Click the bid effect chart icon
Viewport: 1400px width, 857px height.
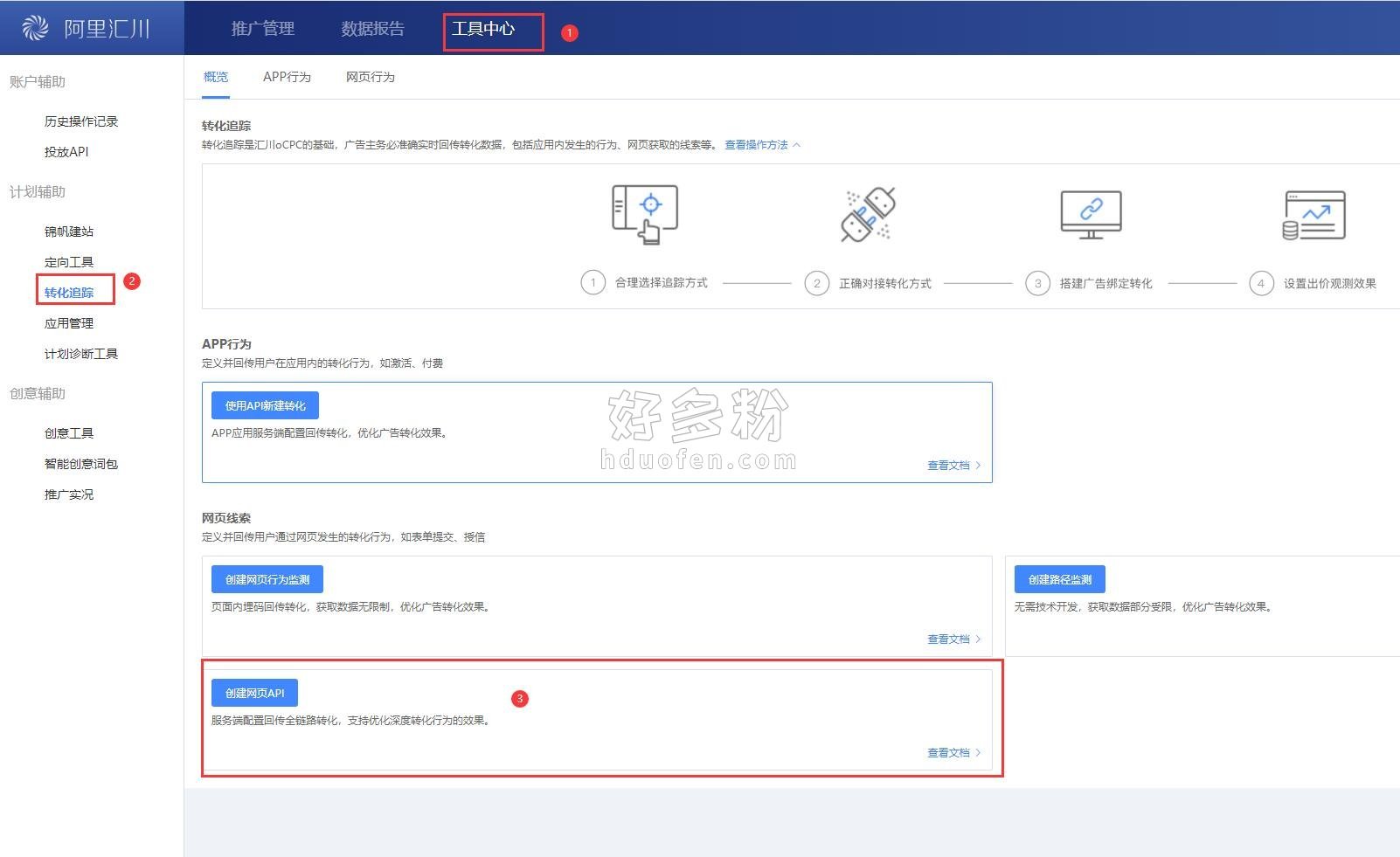[x=1313, y=215]
